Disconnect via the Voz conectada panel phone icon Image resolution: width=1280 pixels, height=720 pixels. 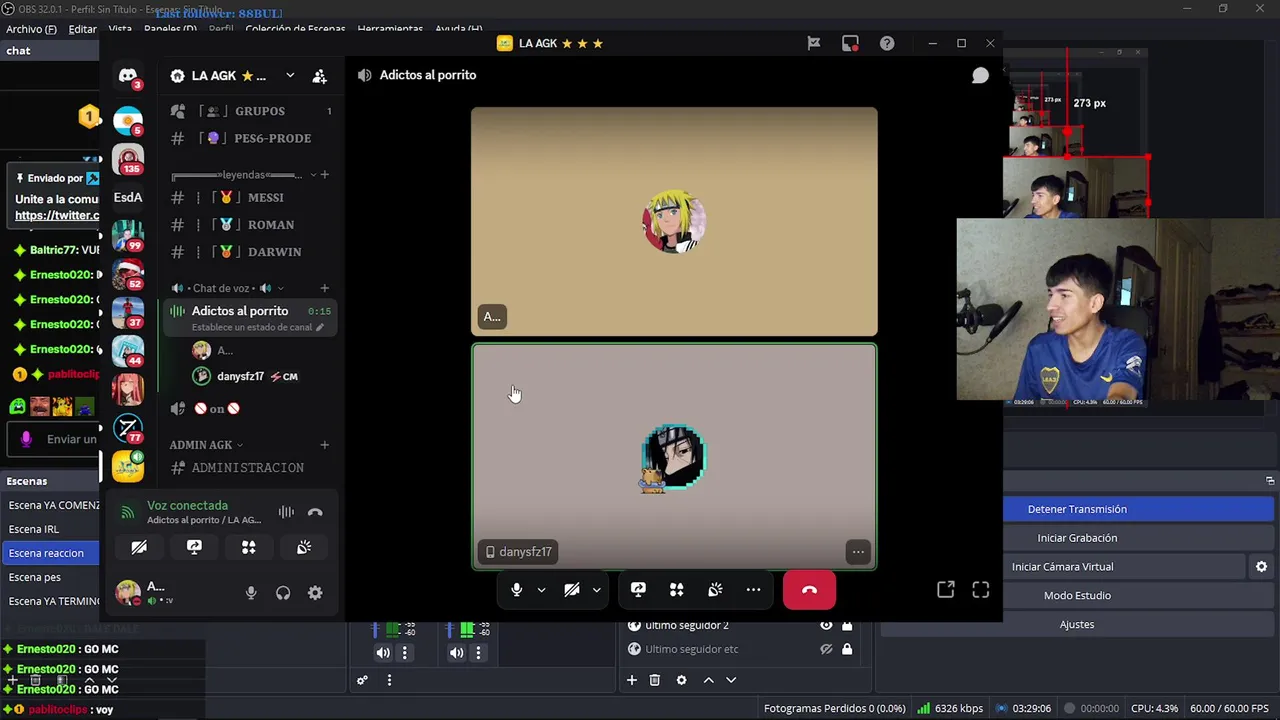coord(315,512)
